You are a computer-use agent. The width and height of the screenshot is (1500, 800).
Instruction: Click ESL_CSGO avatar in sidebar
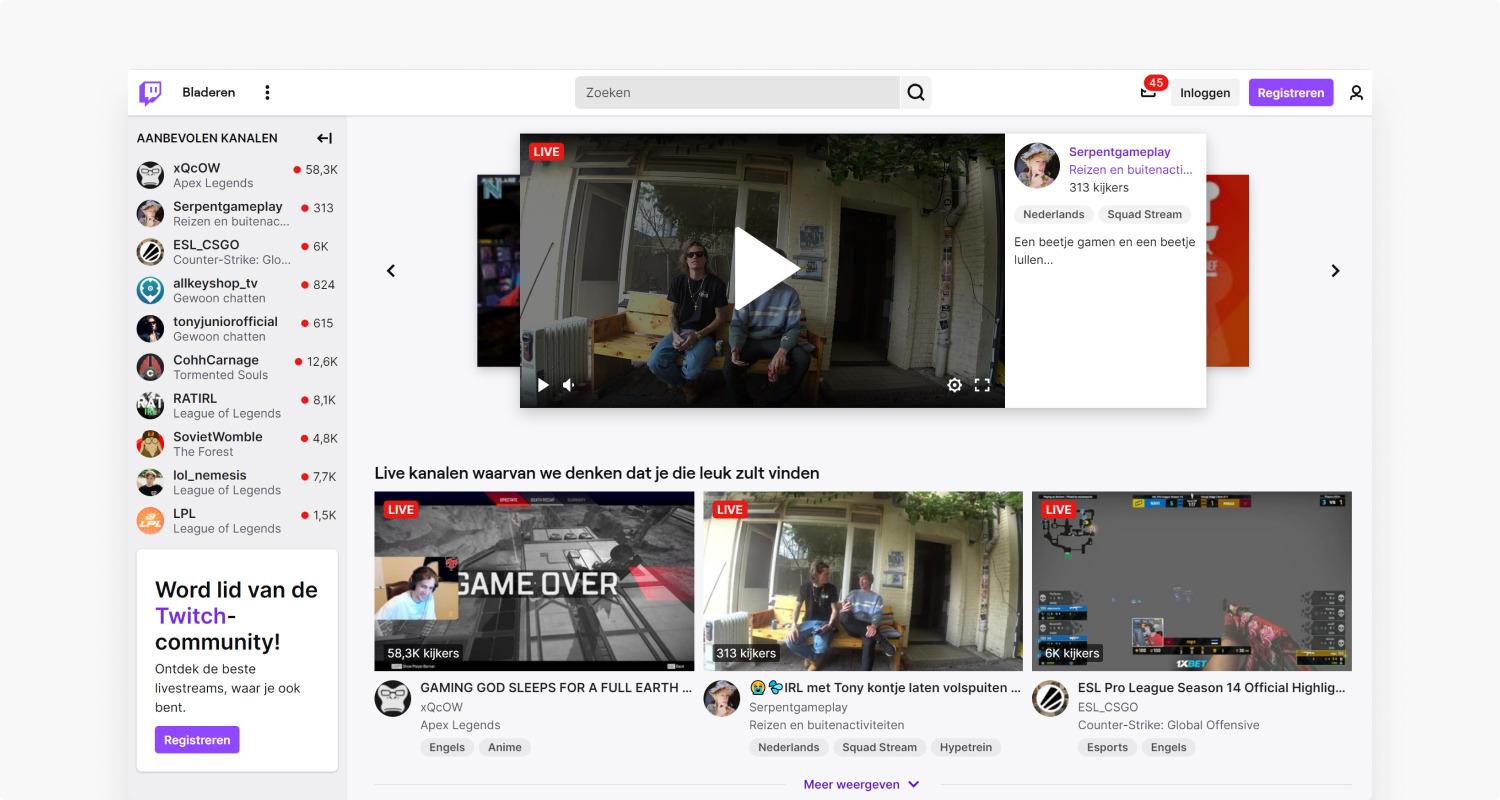[x=150, y=252]
